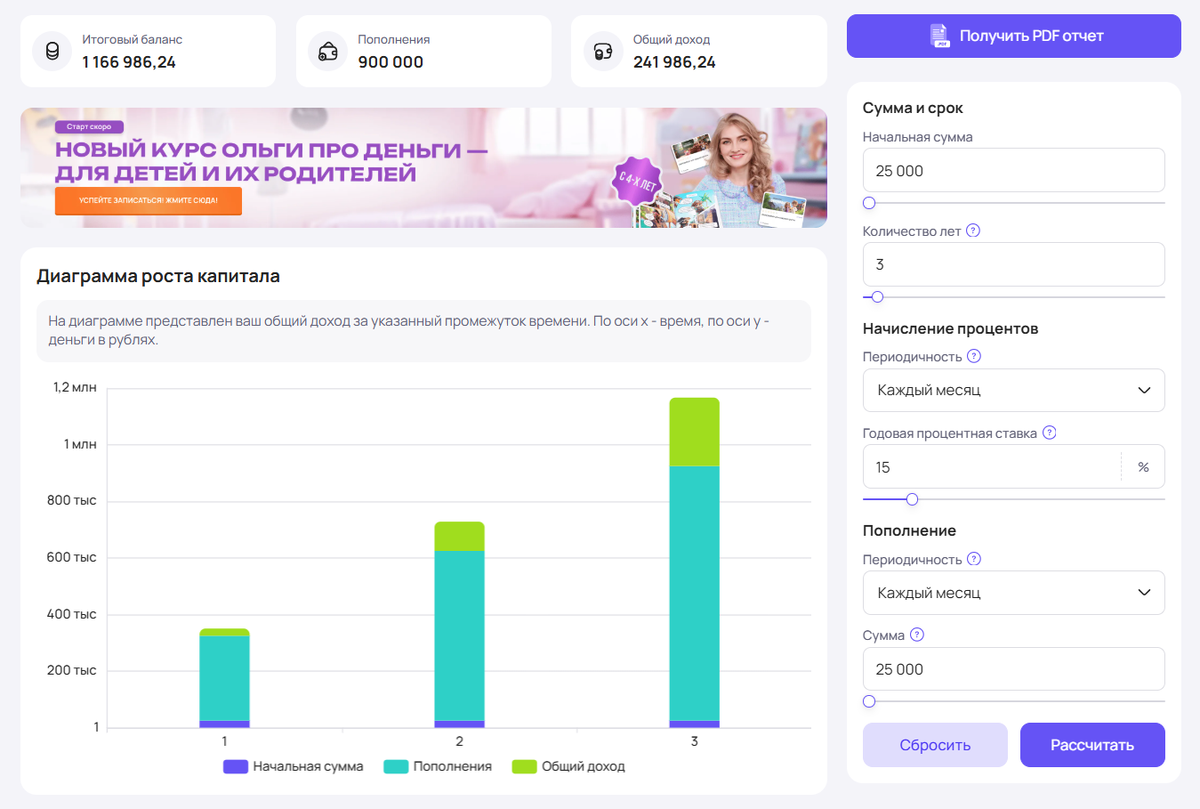
Task: Click the annual interest rate slider handle
Action: [912, 499]
